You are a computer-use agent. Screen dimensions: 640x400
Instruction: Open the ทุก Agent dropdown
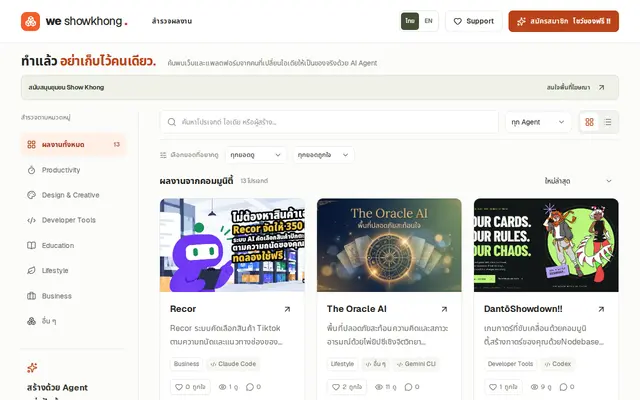[x=538, y=122]
